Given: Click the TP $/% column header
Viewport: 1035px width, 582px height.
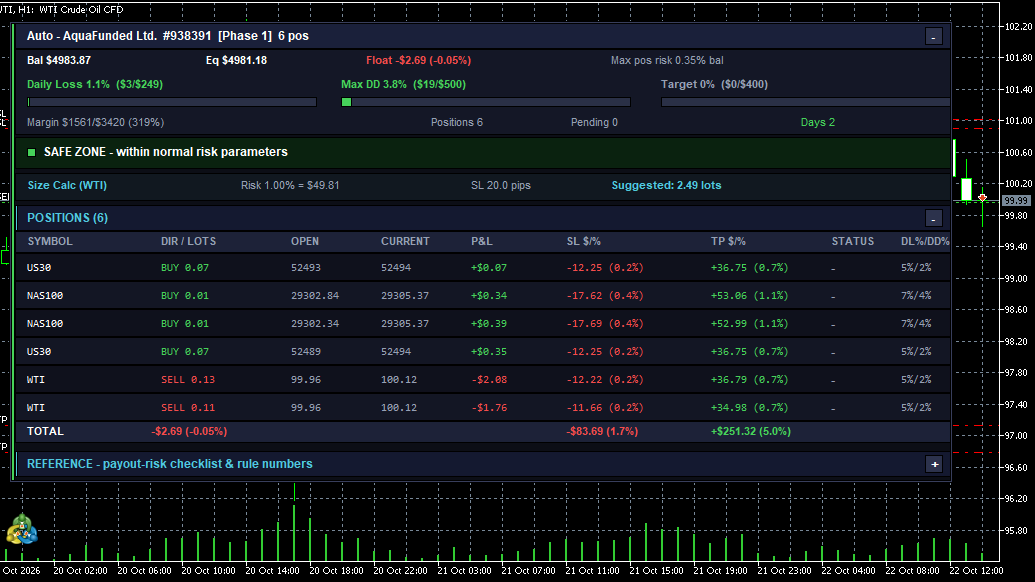Looking at the screenshot, I should tap(728, 242).
